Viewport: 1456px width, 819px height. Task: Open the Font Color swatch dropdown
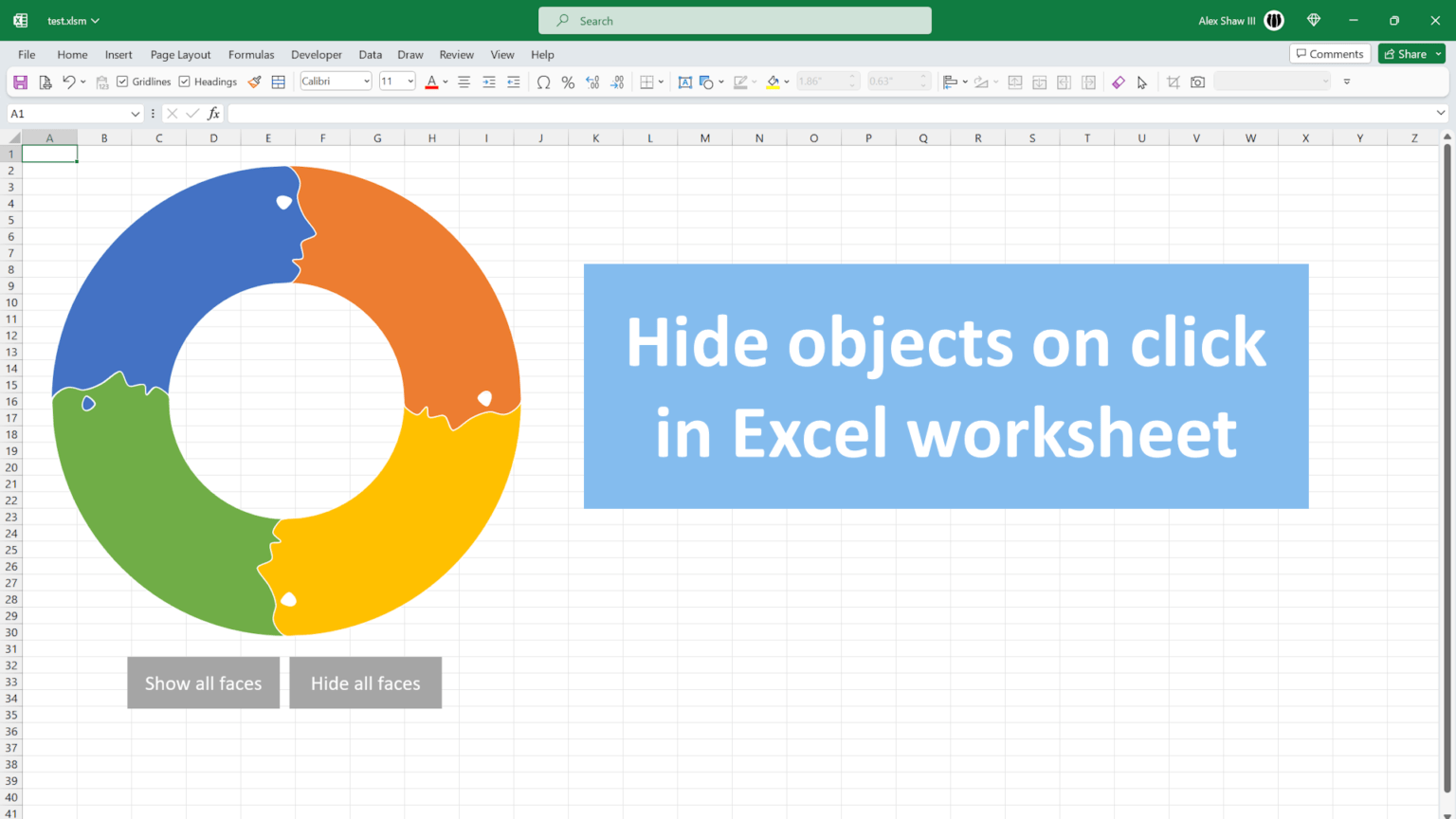click(445, 82)
